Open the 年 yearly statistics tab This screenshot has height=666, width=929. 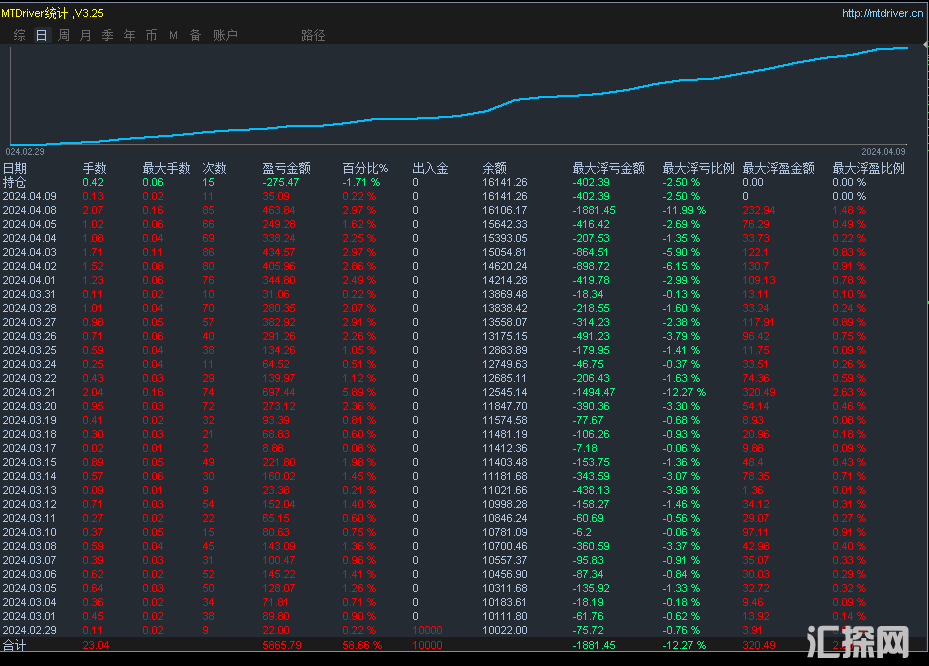[129, 35]
